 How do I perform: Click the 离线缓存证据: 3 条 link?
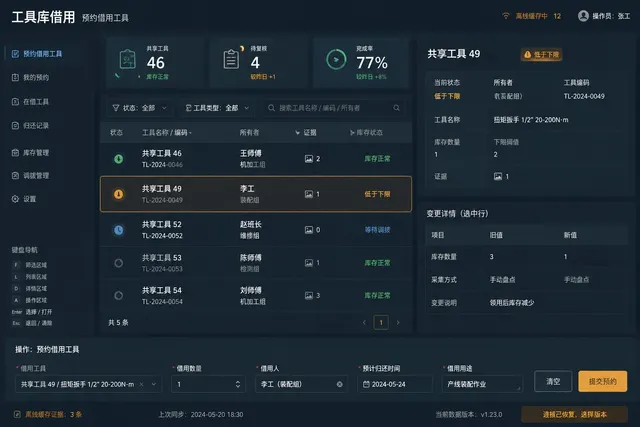click(x=53, y=414)
